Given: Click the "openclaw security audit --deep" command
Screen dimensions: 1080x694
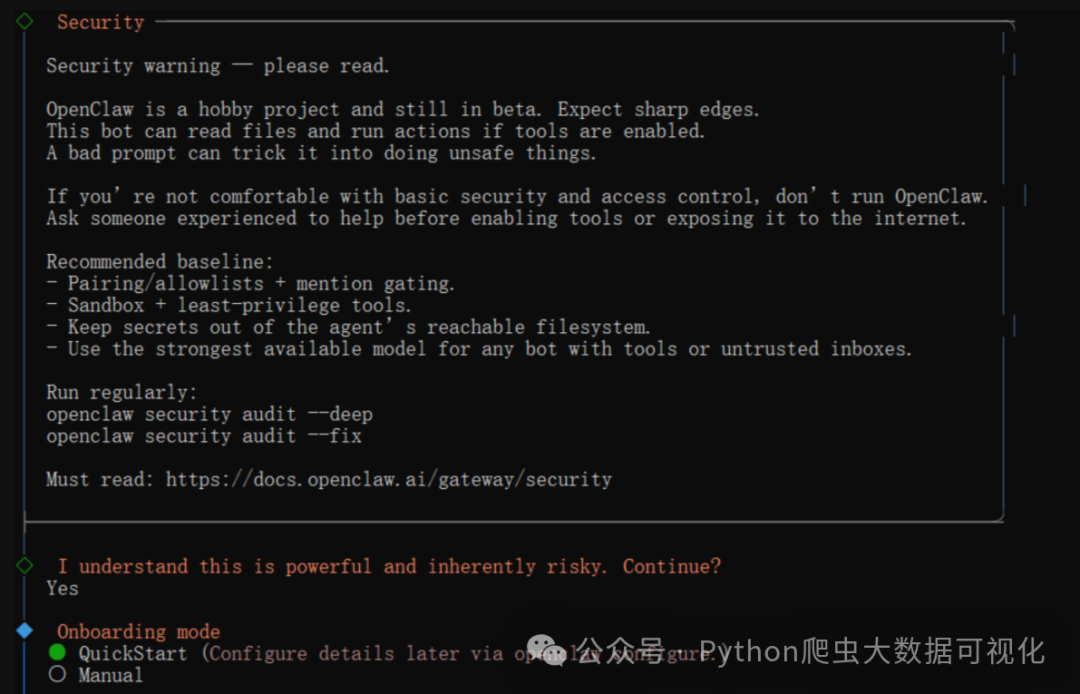Looking at the screenshot, I should tap(209, 414).
